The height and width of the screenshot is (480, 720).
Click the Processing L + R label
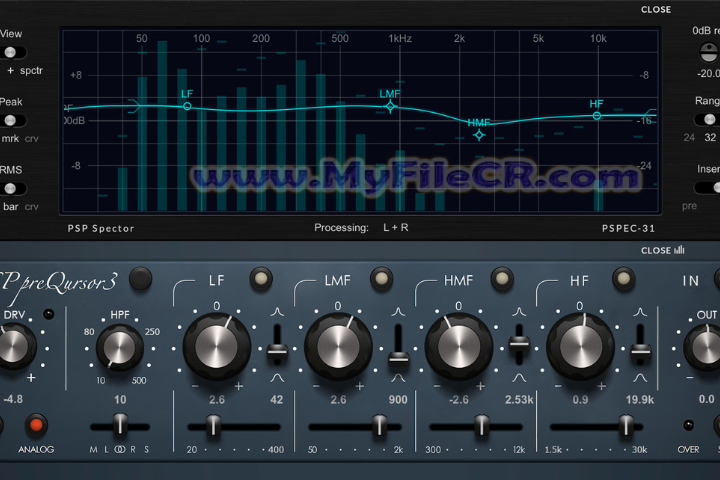click(x=361, y=227)
